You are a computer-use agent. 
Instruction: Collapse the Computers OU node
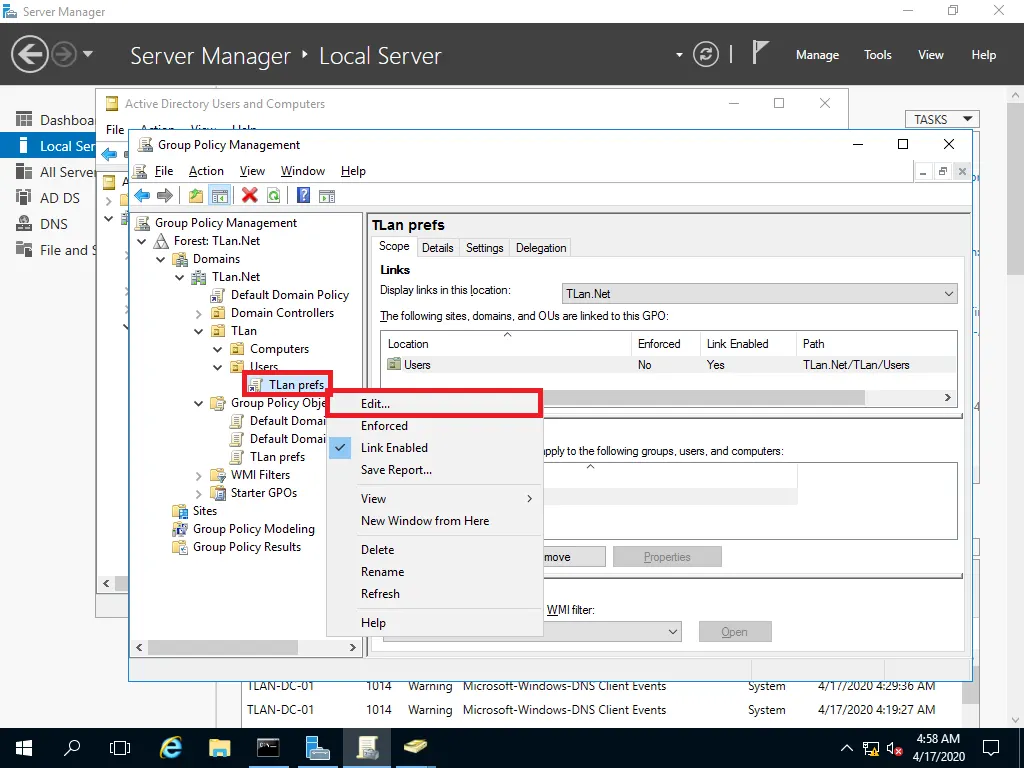pyautogui.click(x=217, y=349)
